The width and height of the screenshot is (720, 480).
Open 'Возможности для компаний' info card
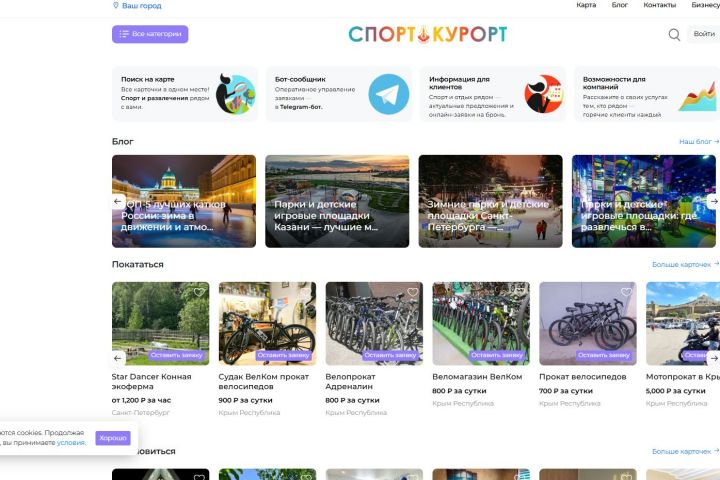647,94
